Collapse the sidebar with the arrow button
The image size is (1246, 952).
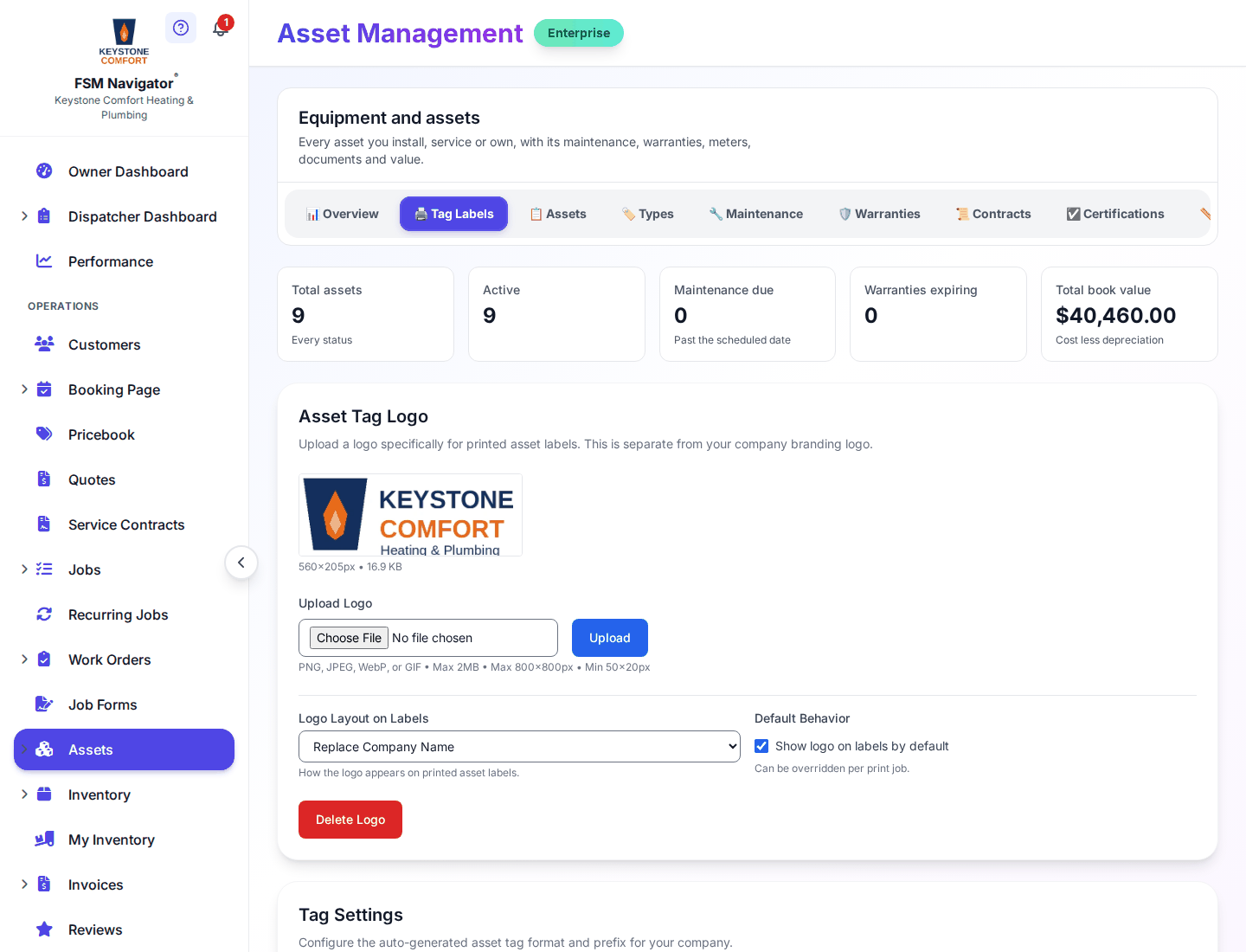click(x=241, y=563)
